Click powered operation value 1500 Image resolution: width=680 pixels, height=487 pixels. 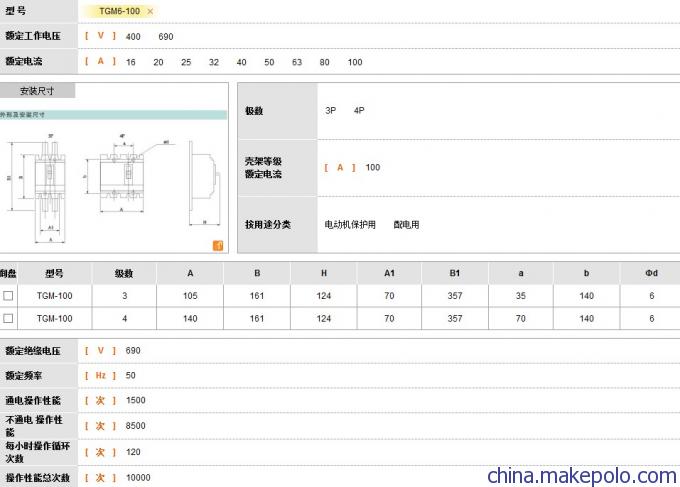tap(135, 400)
